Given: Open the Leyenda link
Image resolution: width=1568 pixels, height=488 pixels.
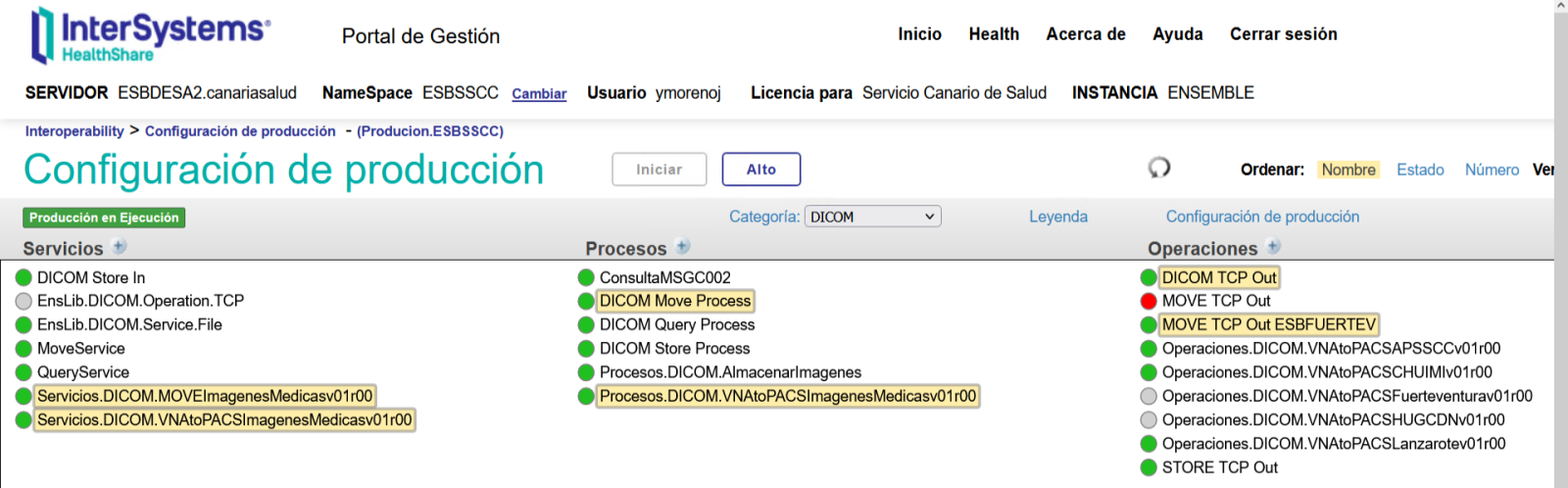Looking at the screenshot, I should point(1057,217).
